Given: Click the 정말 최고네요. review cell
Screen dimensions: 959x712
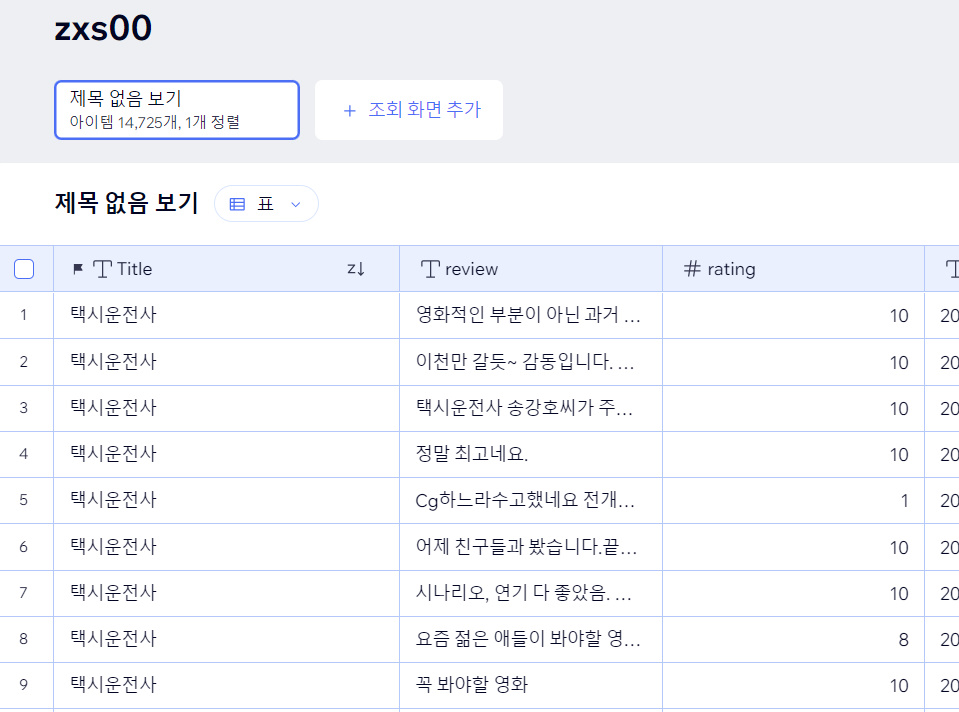Looking at the screenshot, I should click(530, 455).
